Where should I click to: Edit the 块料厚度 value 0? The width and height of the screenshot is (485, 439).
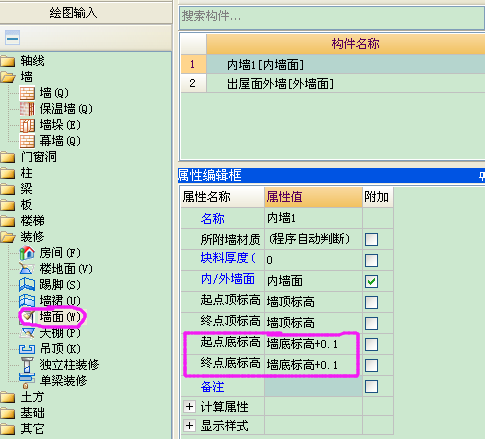[x=313, y=260]
